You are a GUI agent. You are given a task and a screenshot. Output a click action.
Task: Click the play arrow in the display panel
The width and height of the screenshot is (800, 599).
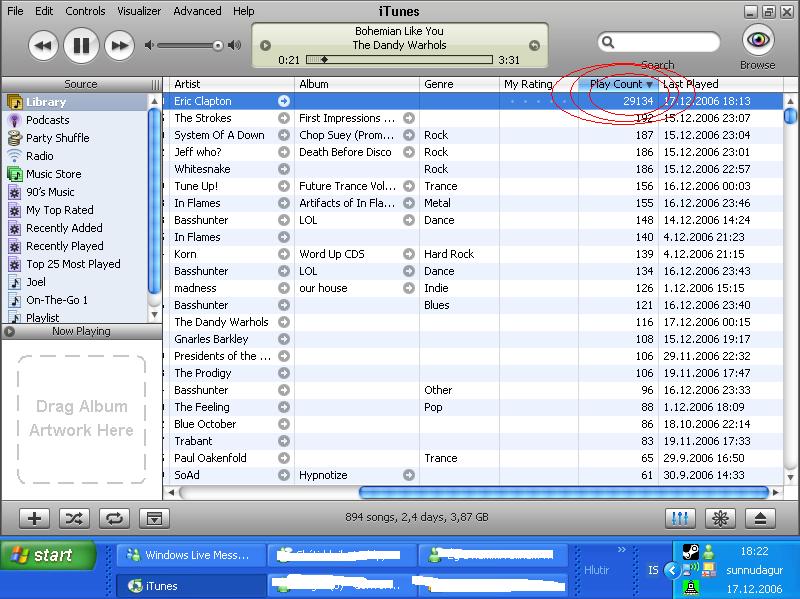[265, 45]
